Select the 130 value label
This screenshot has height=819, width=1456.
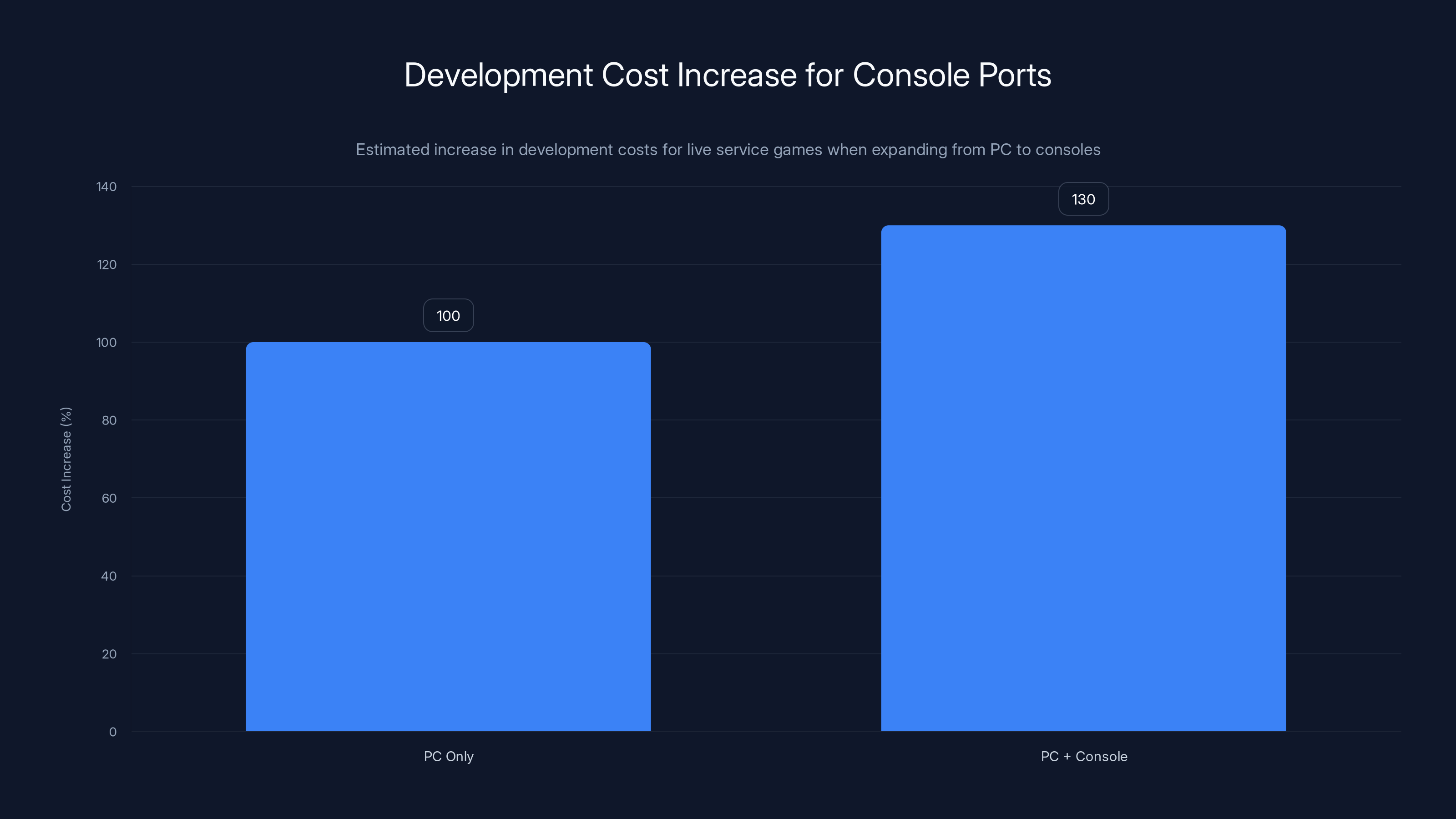coord(1083,199)
